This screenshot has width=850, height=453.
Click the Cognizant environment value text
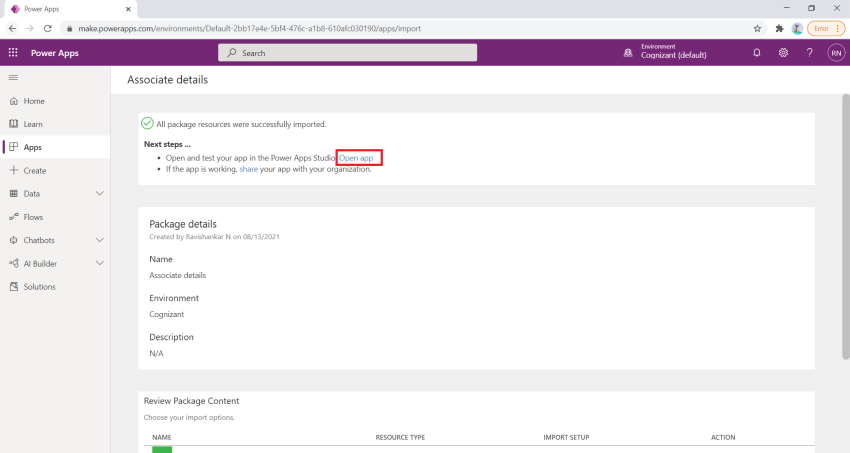click(x=166, y=314)
